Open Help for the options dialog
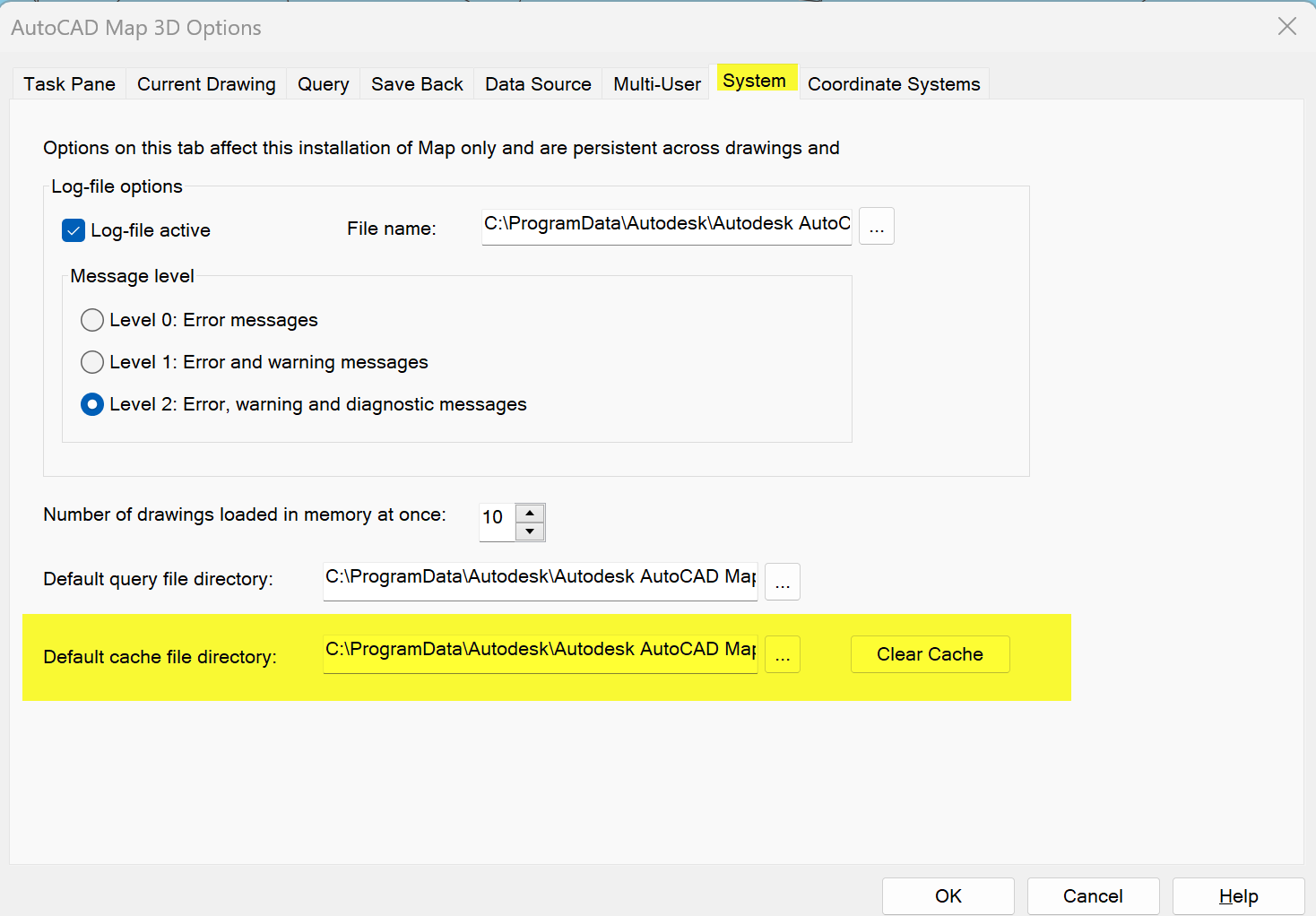 click(x=1237, y=895)
